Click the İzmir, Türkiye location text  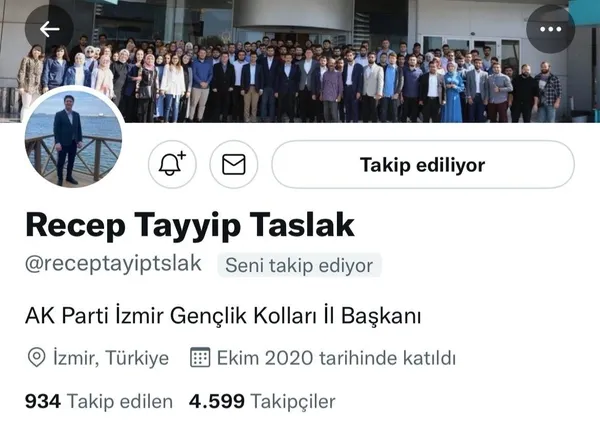pos(111,358)
